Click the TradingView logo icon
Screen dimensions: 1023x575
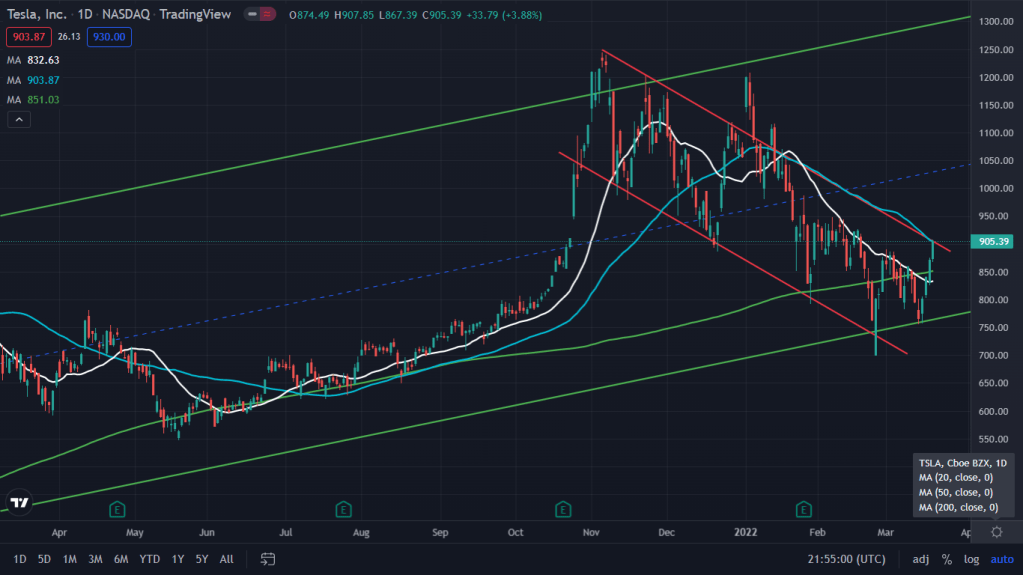pos(18,502)
